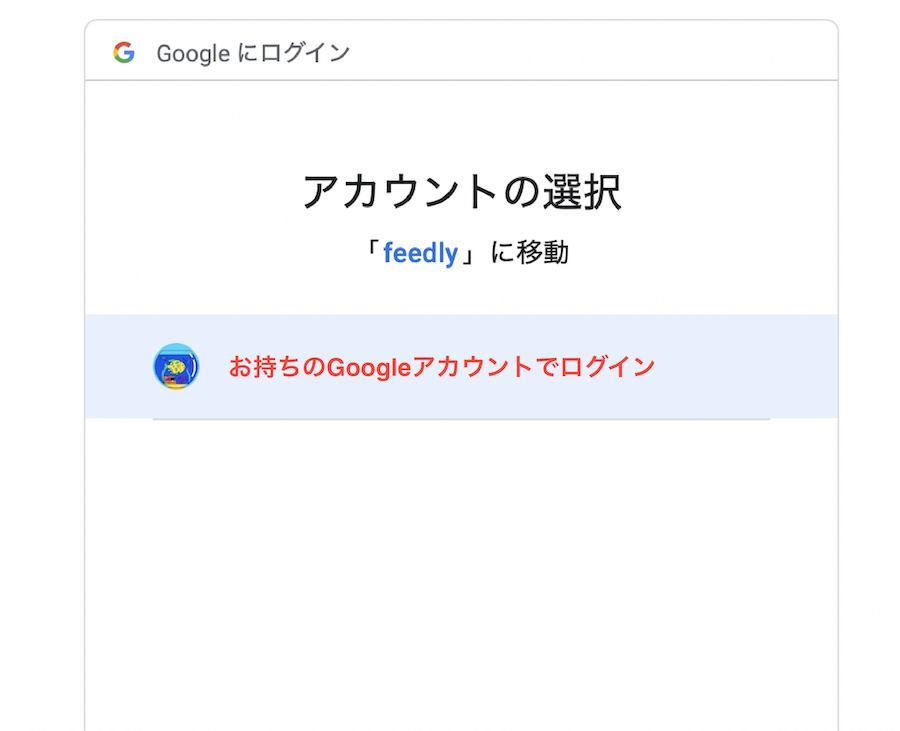Click blank area between heading and account row
The width and height of the screenshot is (900, 731).
click(461, 292)
